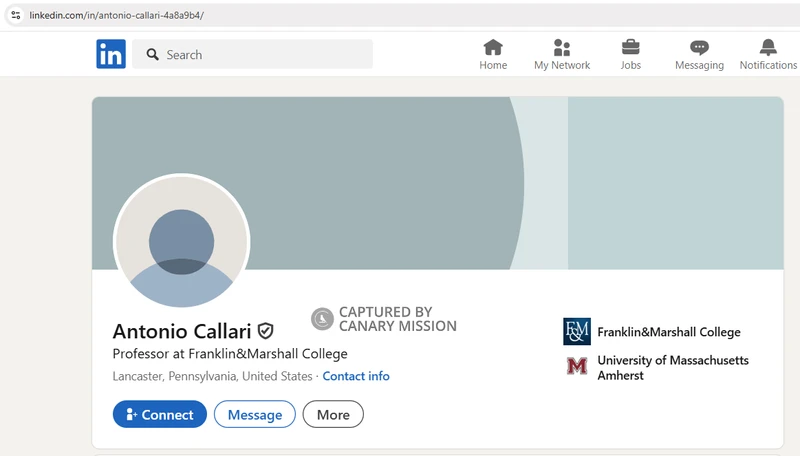Click the LinkedIn logo icon

coord(111,54)
